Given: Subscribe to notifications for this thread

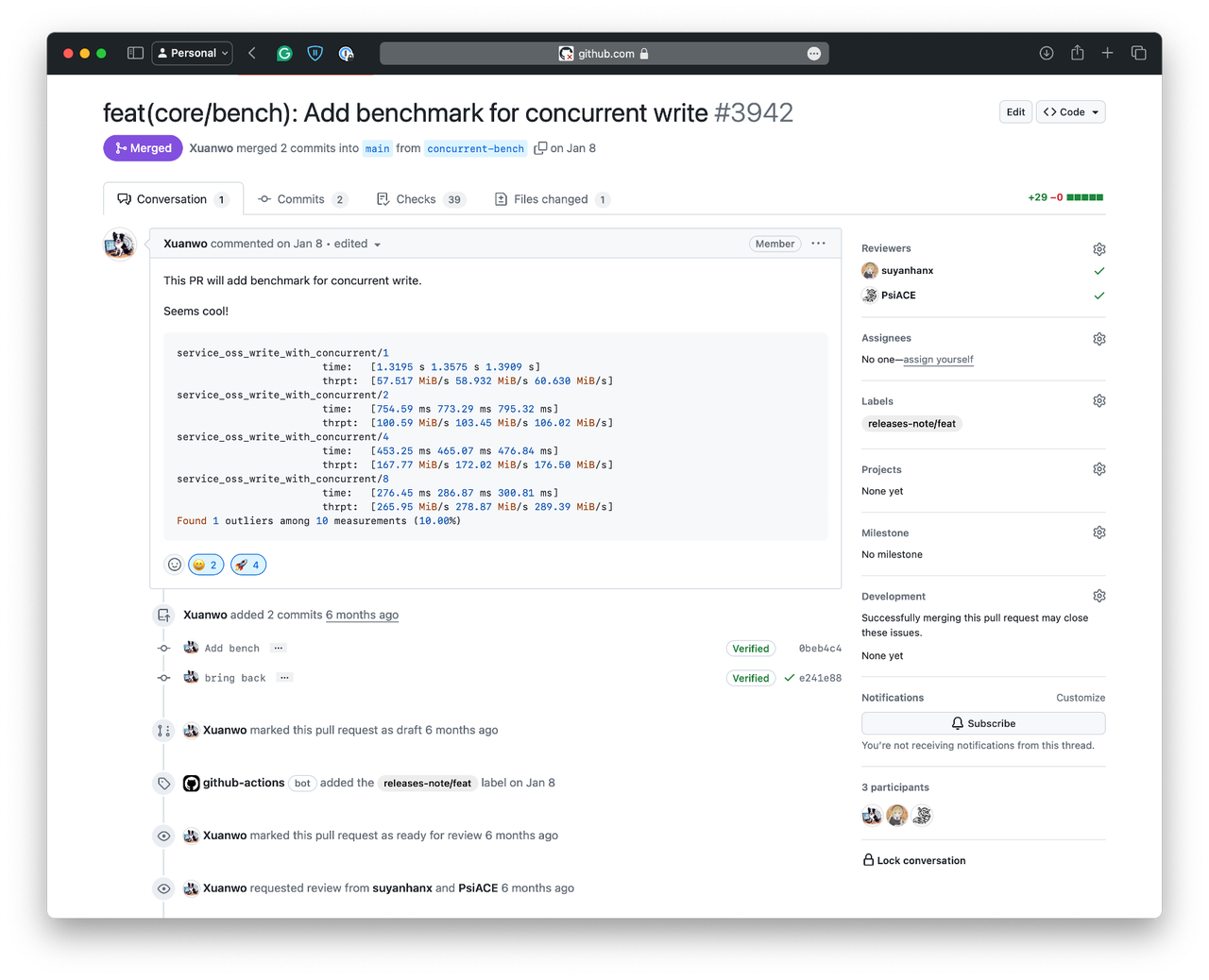Looking at the screenshot, I should pyautogui.click(x=982, y=722).
